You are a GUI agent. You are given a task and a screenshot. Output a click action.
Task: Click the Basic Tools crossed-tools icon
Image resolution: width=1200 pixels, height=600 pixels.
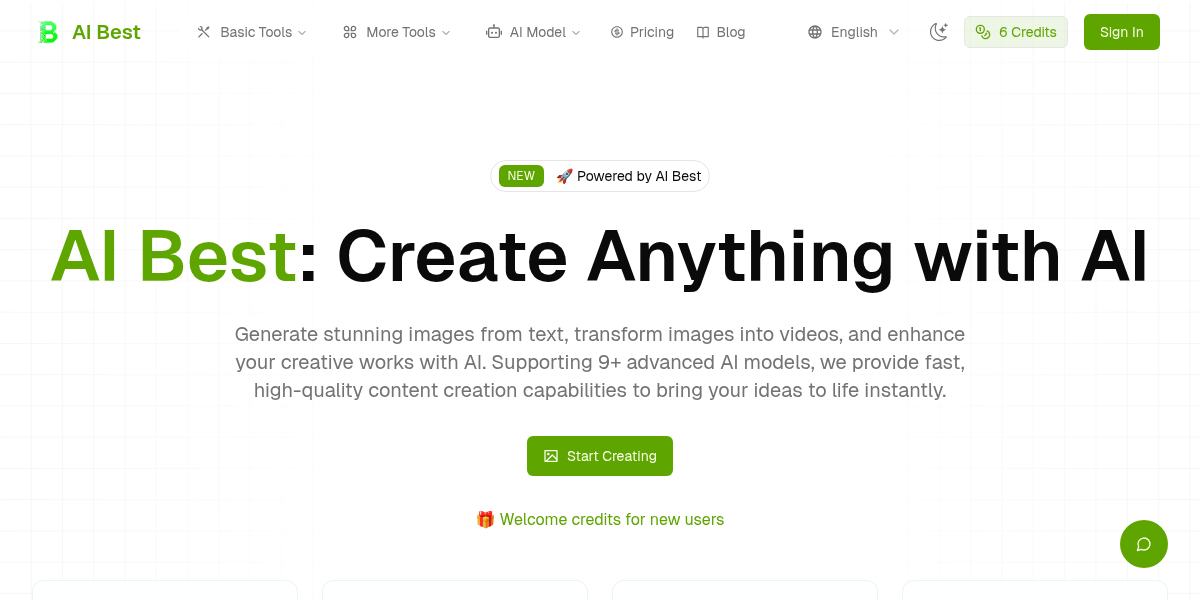(x=204, y=32)
